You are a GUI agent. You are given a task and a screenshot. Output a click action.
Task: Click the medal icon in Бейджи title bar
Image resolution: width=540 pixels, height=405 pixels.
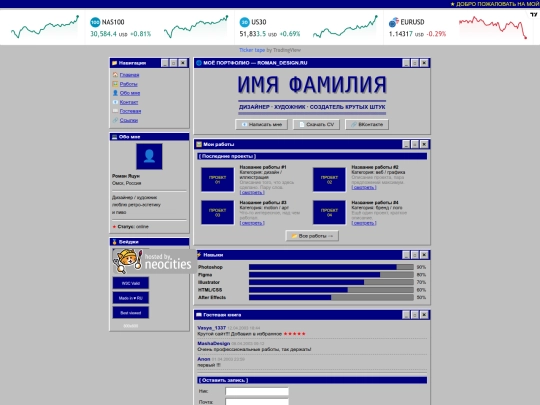(115, 242)
